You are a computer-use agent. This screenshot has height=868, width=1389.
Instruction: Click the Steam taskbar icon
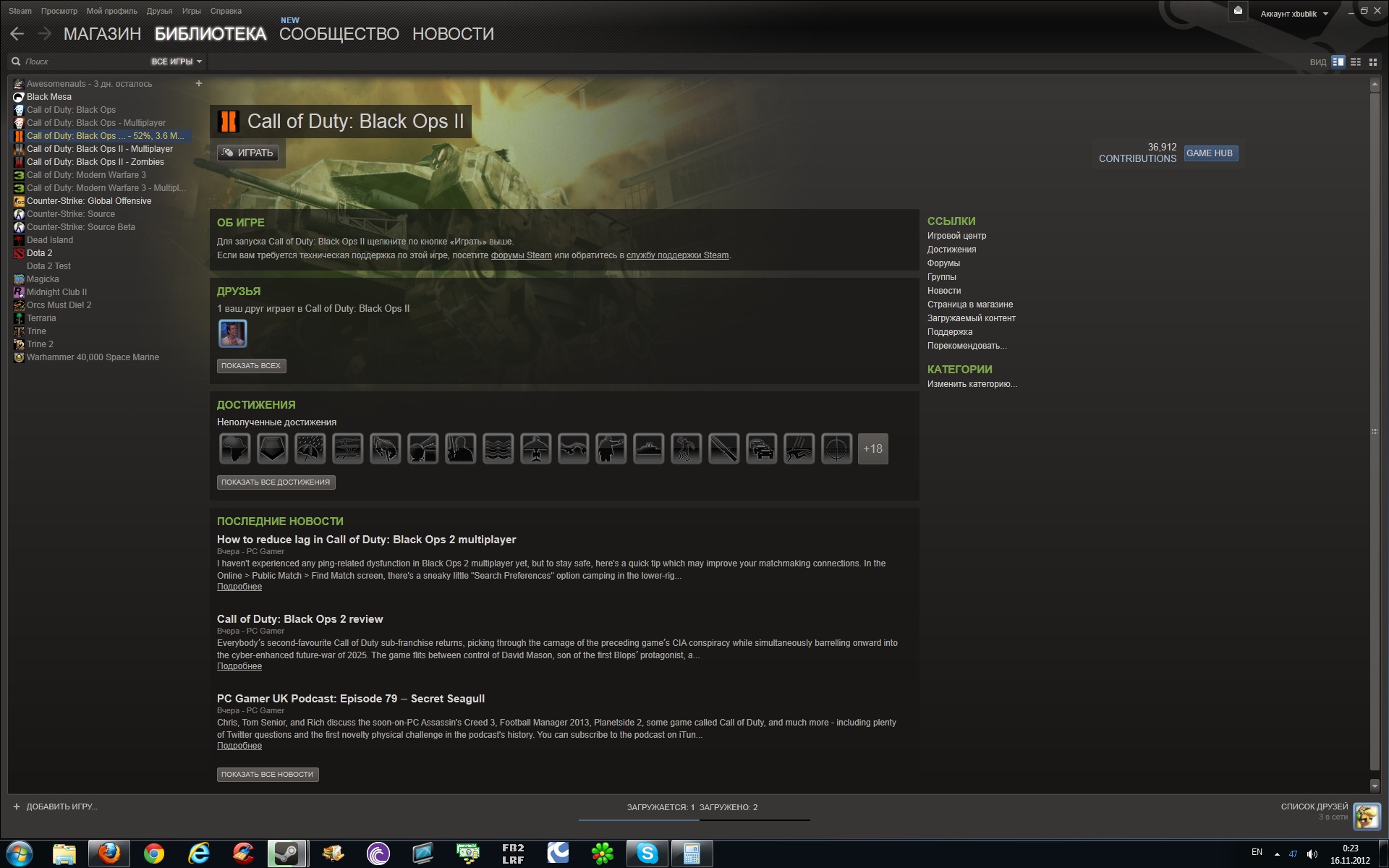pyautogui.click(x=288, y=854)
